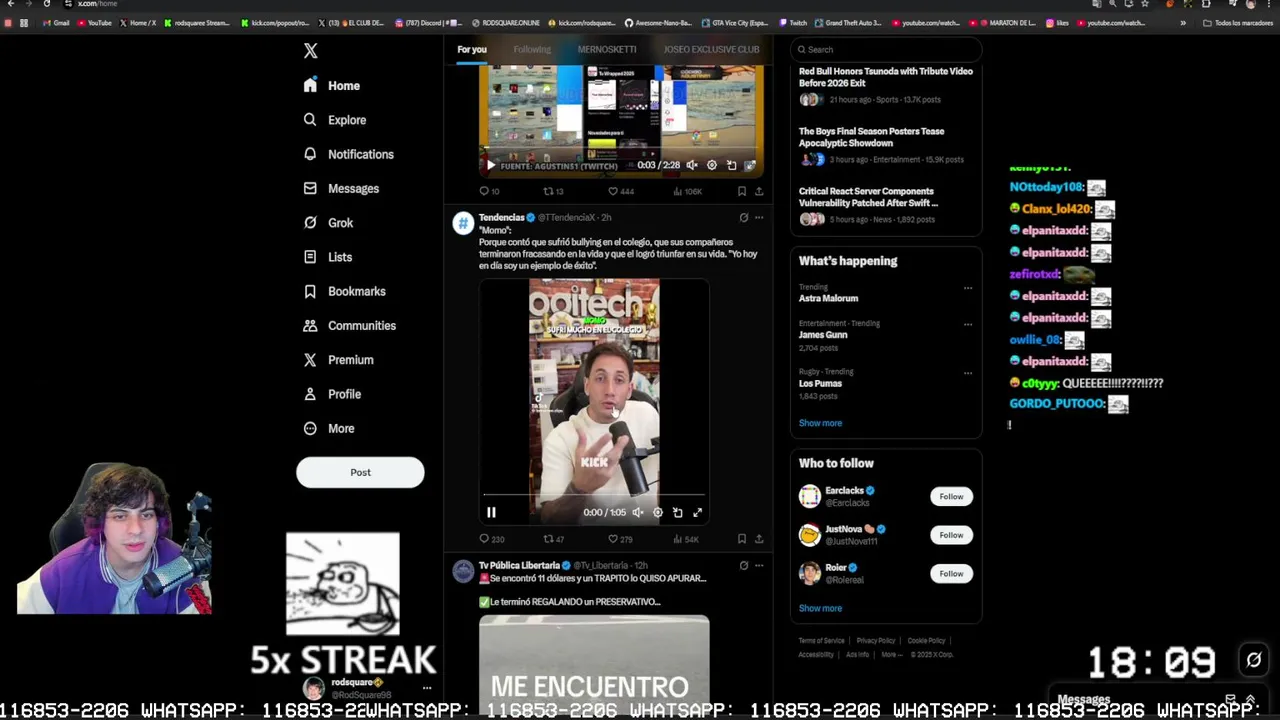Share the Tendencias tweet

pos(759,539)
